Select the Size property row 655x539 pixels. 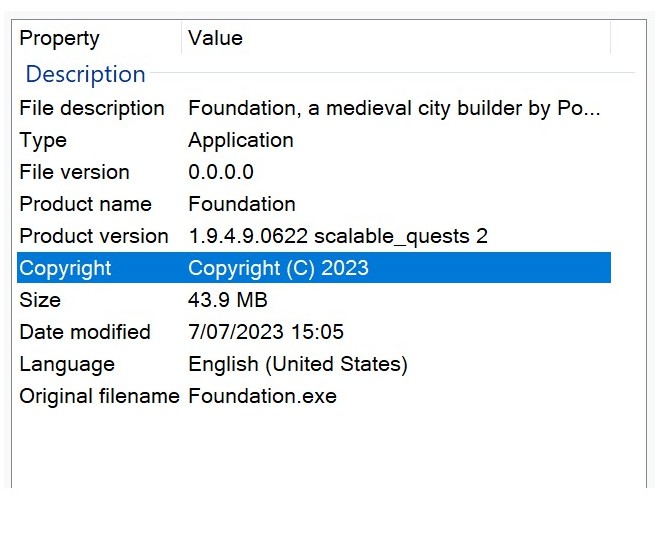pos(314,300)
